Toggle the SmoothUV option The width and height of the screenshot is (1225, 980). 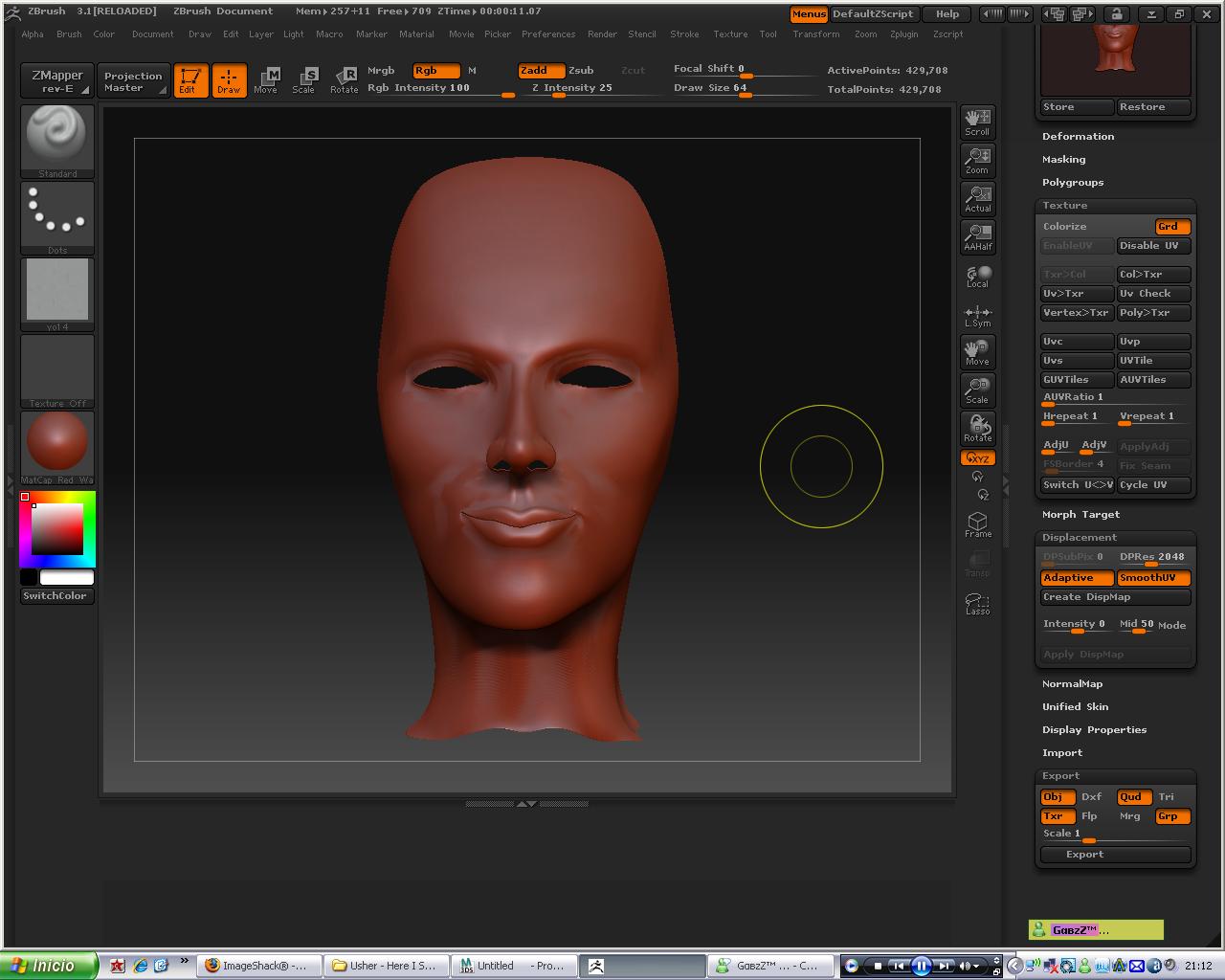(x=1153, y=578)
